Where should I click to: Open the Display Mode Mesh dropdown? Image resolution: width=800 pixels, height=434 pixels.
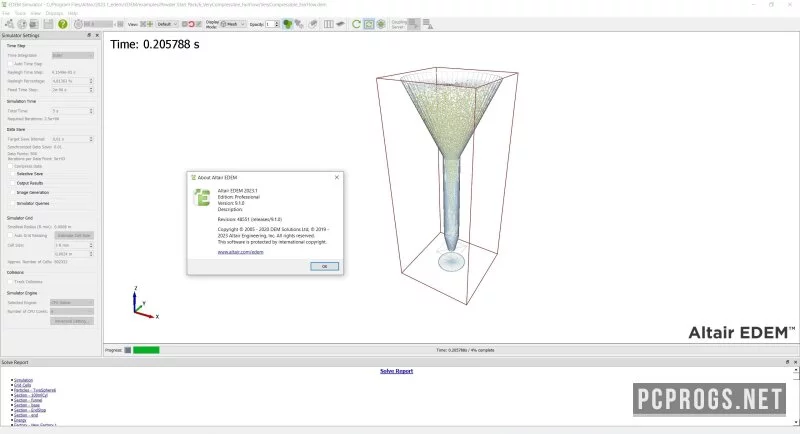[233, 24]
